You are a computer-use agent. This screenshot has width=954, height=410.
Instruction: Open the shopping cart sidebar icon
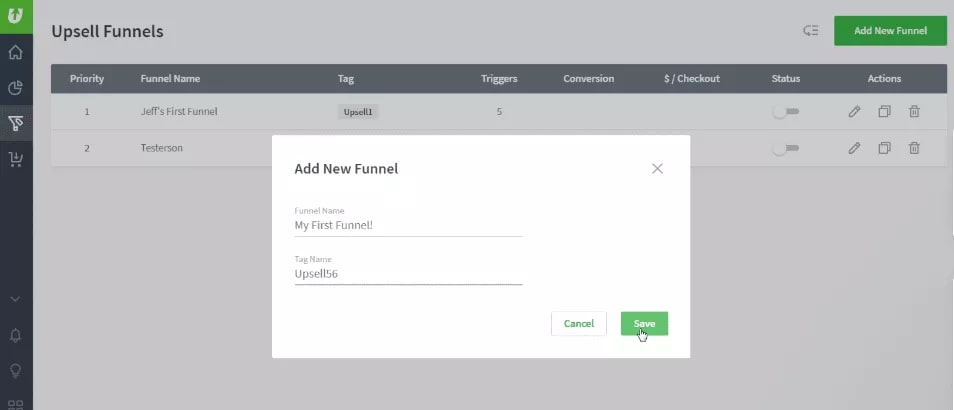point(16,158)
